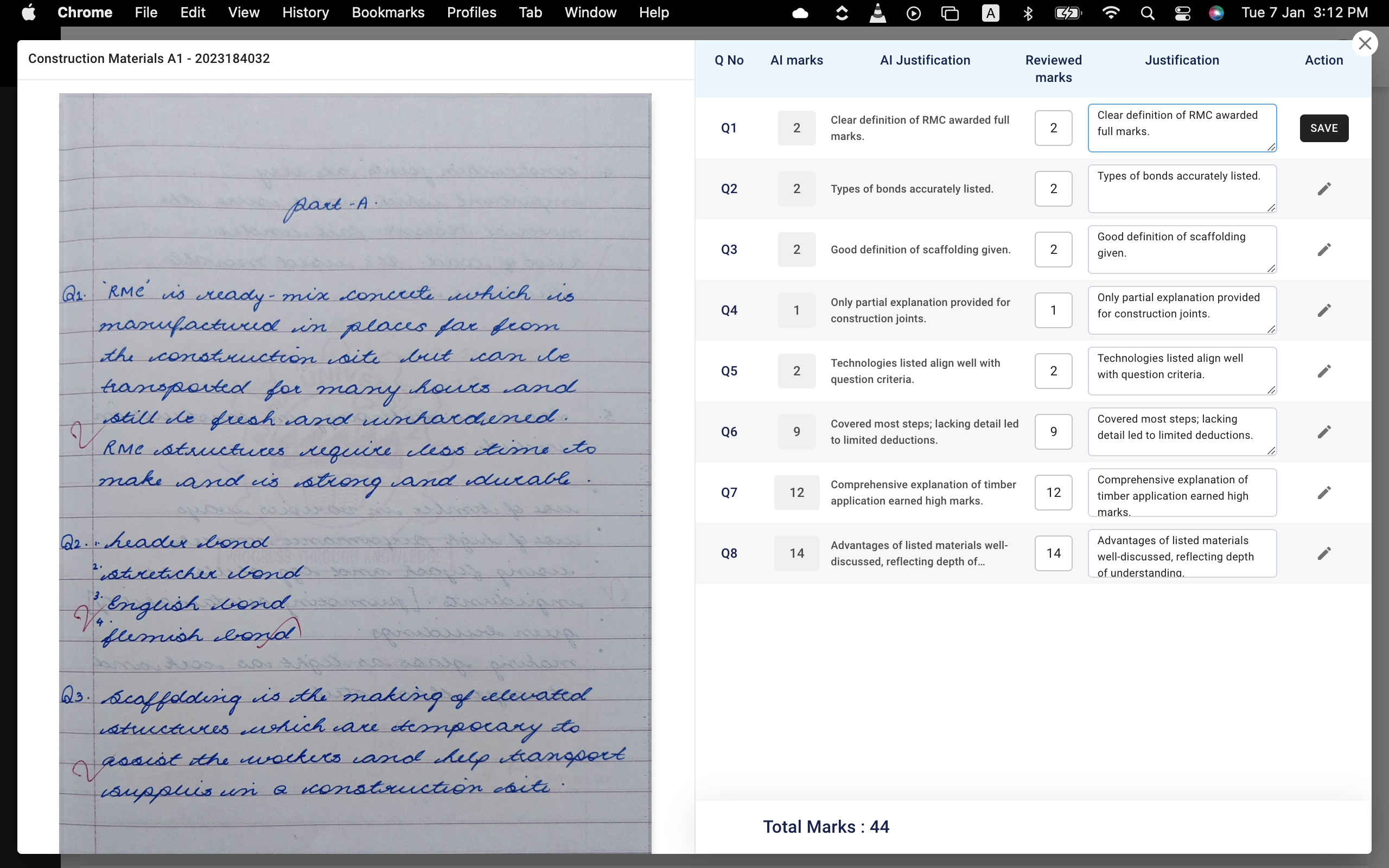The height and width of the screenshot is (868, 1389).
Task: Click the handwritten answer sheet image
Action: (x=355, y=471)
